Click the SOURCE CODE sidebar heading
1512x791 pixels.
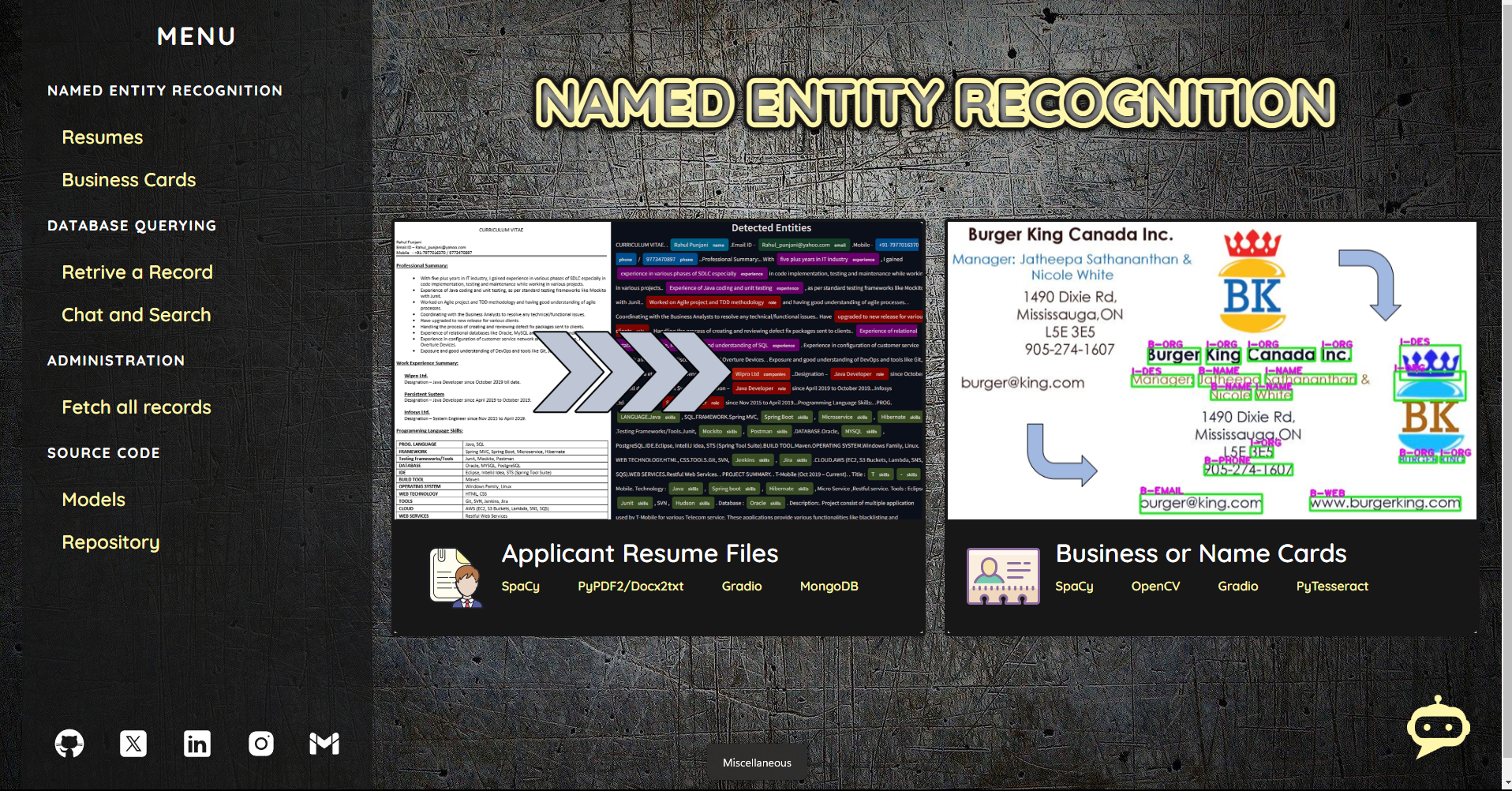pos(103,453)
